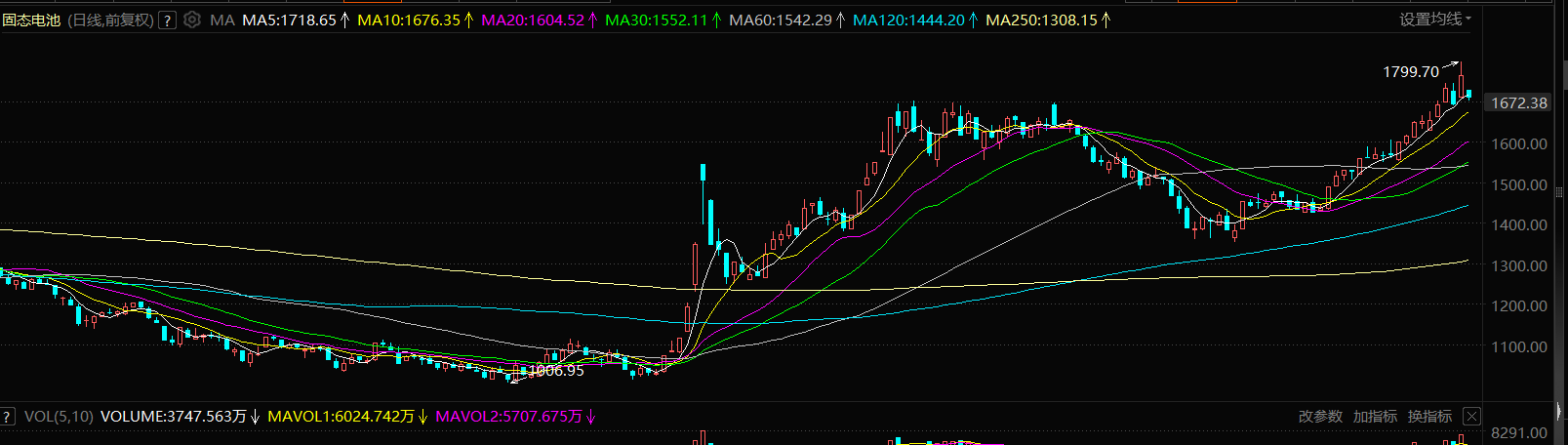Open the MA settings gear icon
This screenshot has width=1568, height=445.
click(x=192, y=20)
